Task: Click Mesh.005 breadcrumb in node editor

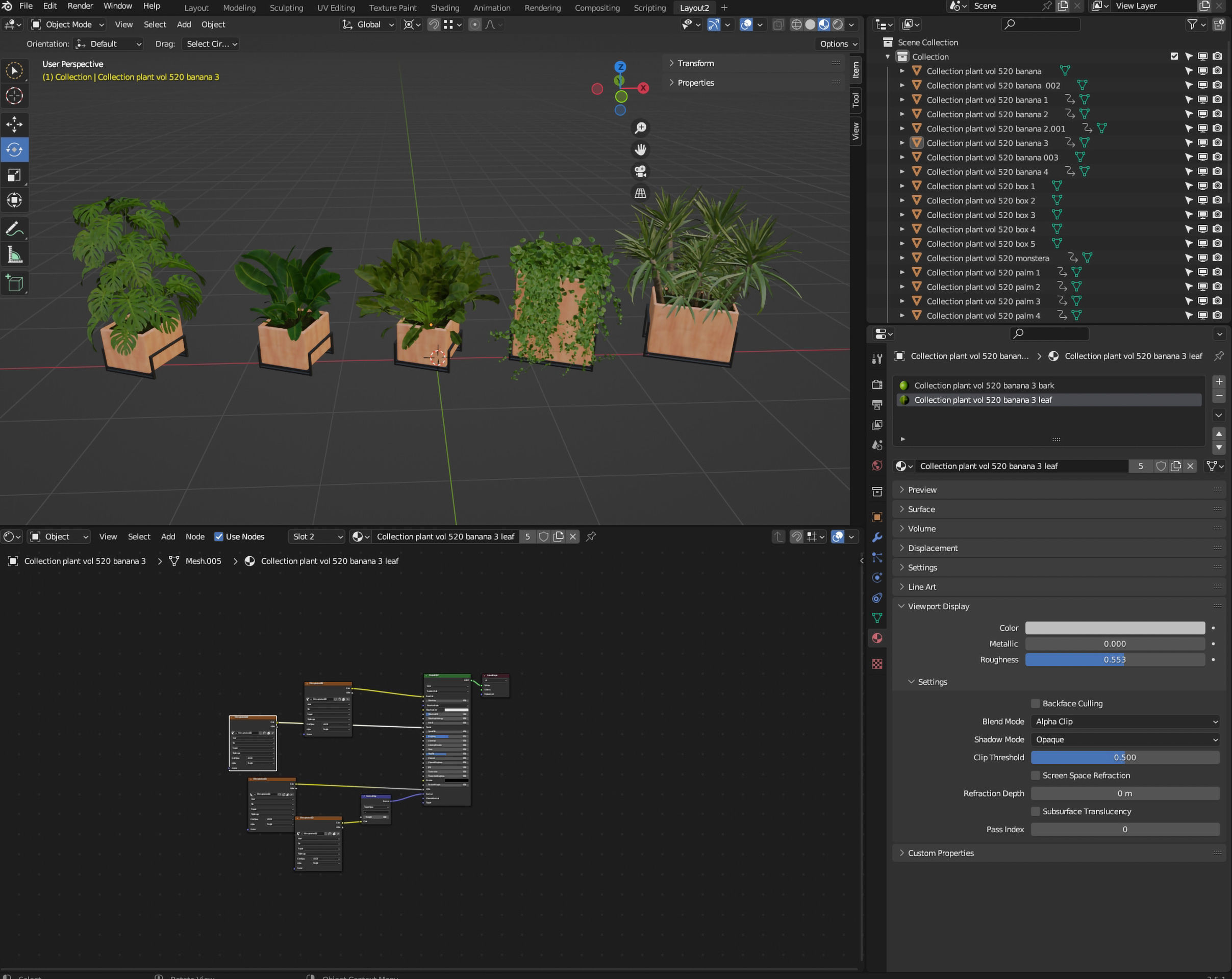Action: [x=203, y=561]
